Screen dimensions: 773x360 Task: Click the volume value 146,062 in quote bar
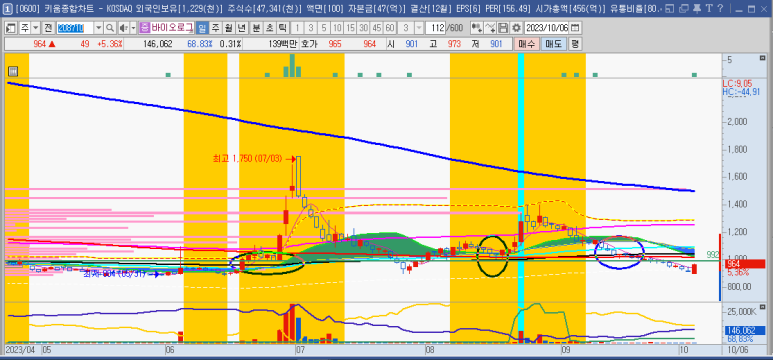[x=157, y=44]
